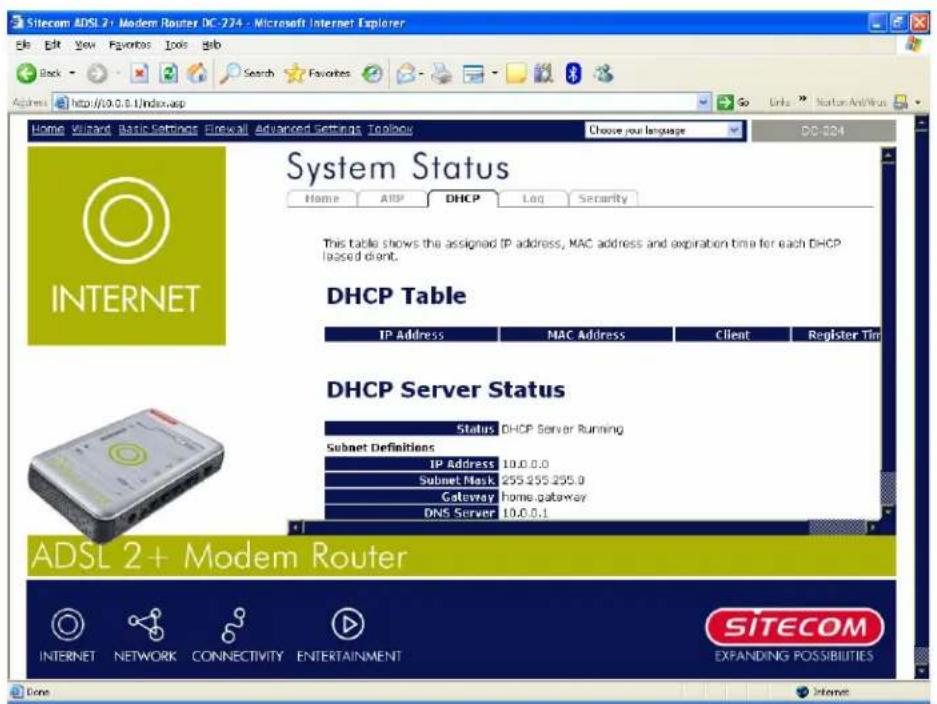Click 'DHCP Server Running' status text
937x704 pixels.
click(x=562, y=429)
